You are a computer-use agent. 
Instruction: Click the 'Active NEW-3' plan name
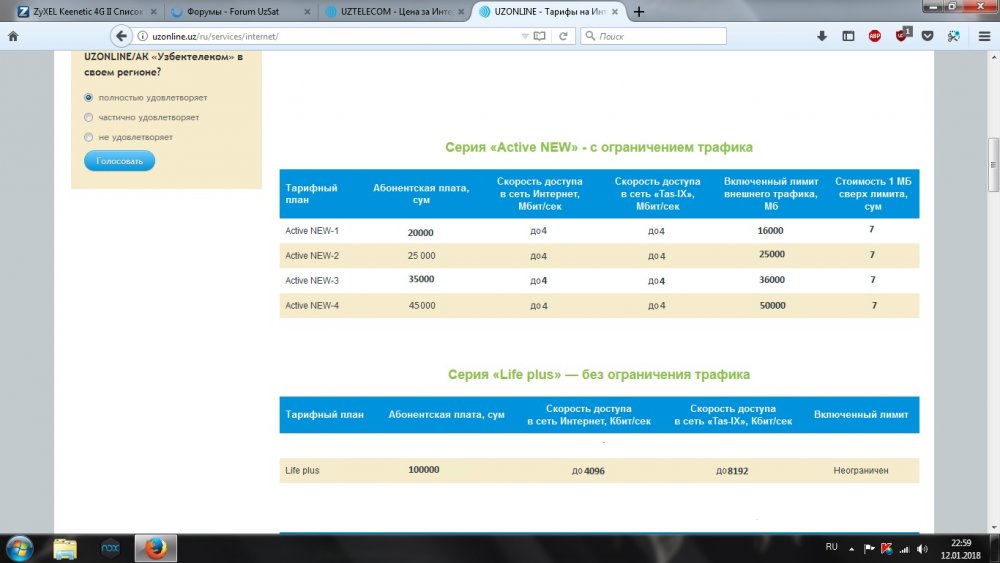[x=312, y=281]
